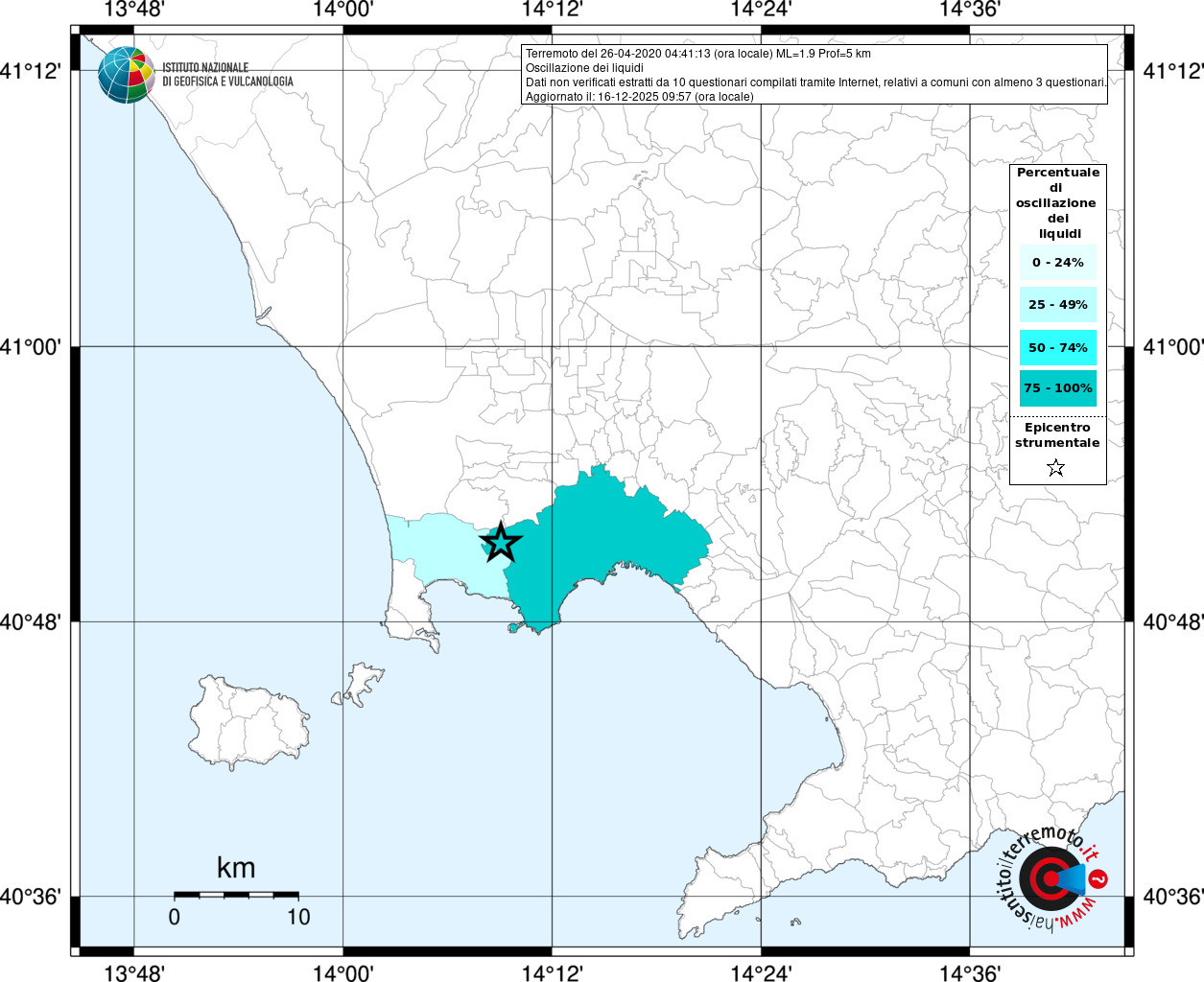This screenshot has width=1204, height=982.
Task: Click the 'Dati non verificati estratti' line
Action: tap(815, 82)
